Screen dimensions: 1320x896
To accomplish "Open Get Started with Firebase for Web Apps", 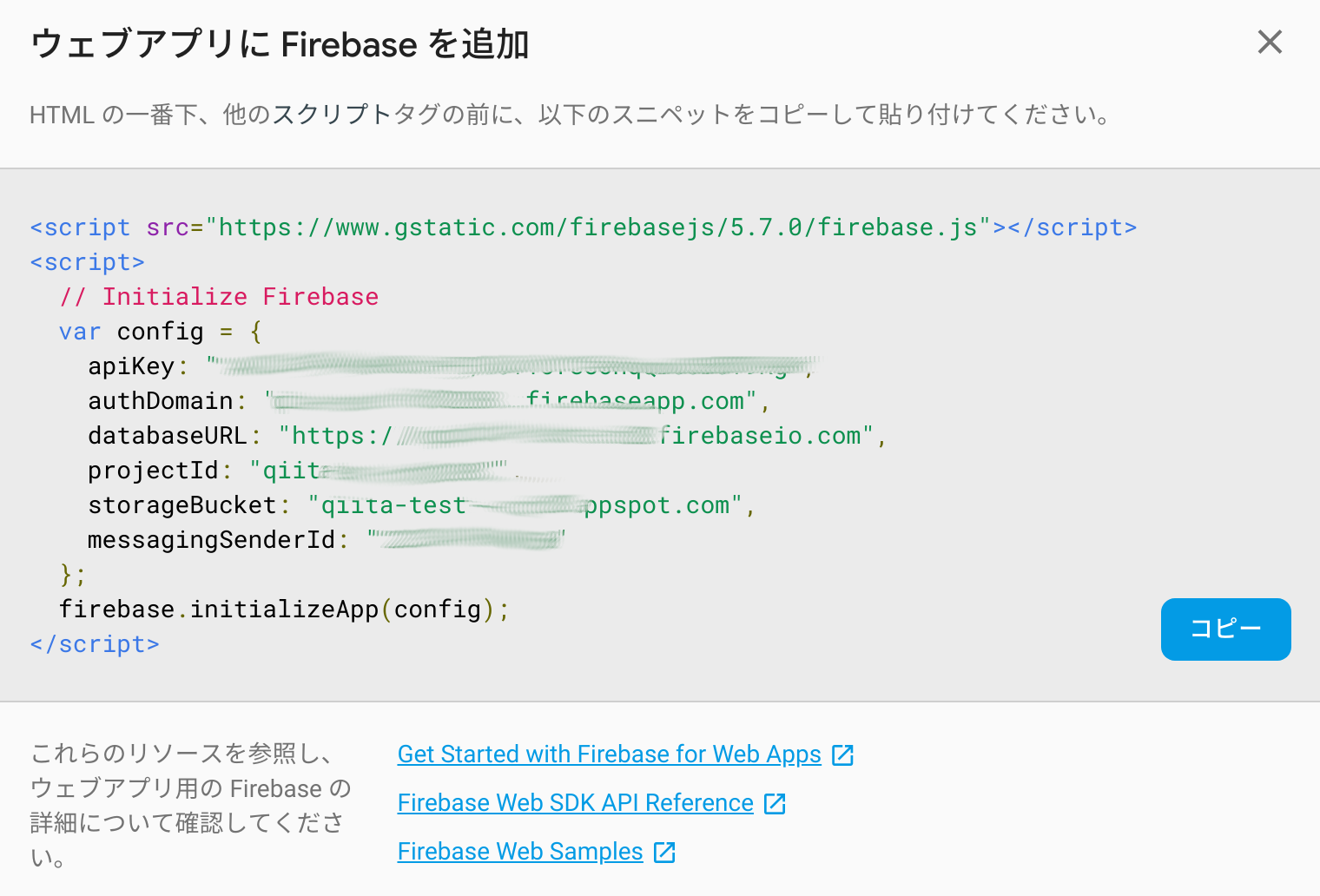I will click(x=608, y=754).
